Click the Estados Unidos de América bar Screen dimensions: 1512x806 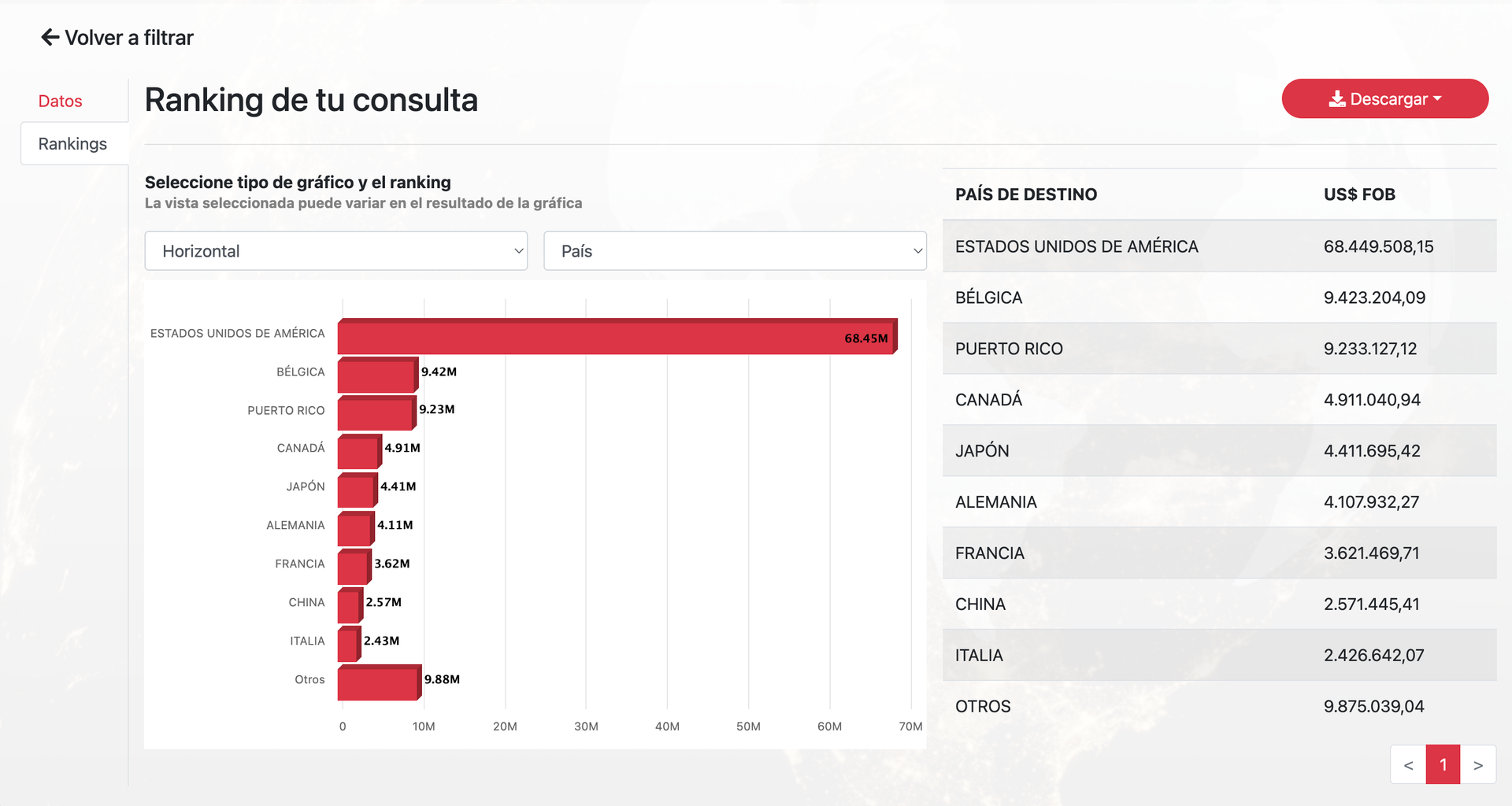tap(617, 336)
